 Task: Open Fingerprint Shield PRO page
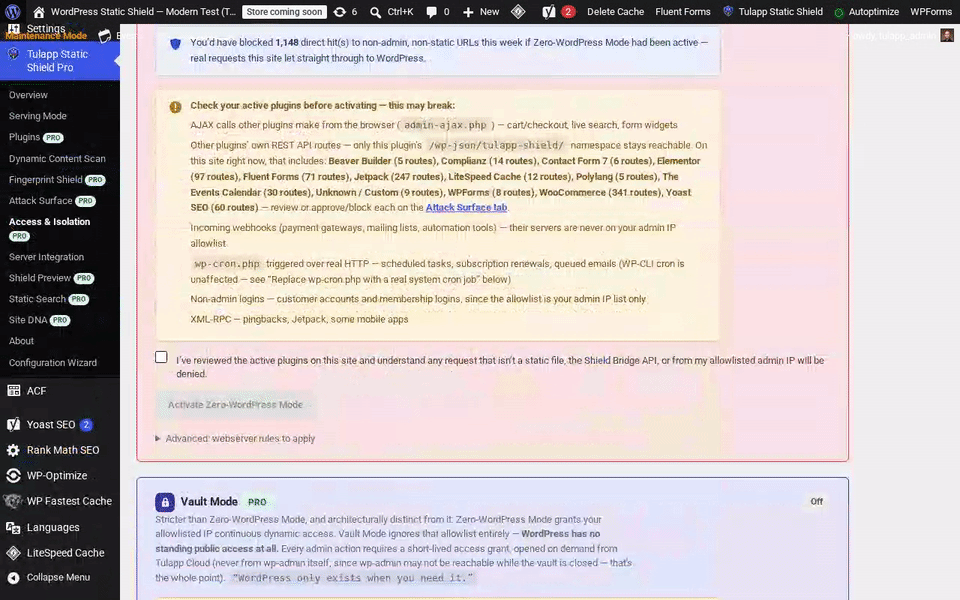pos(57,179)
